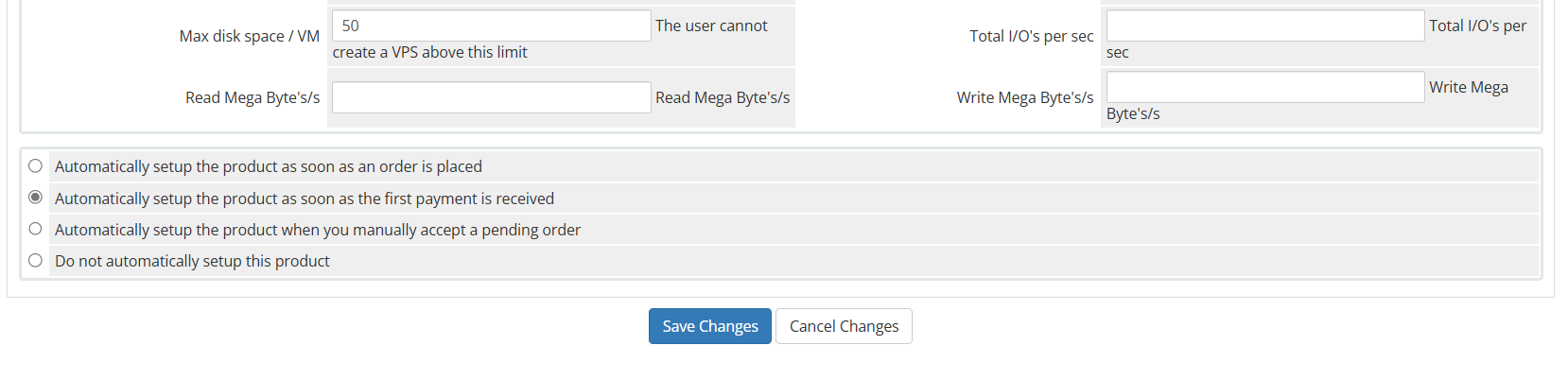Click the 'create a VPS above this limit' description

[430, 52]
